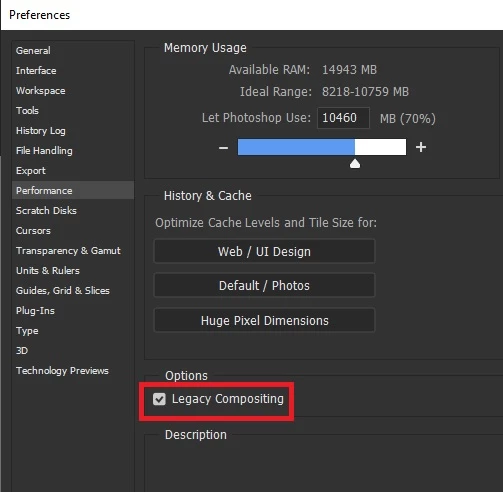
Task: Open File Handling preferences
Action: [44, 151]
